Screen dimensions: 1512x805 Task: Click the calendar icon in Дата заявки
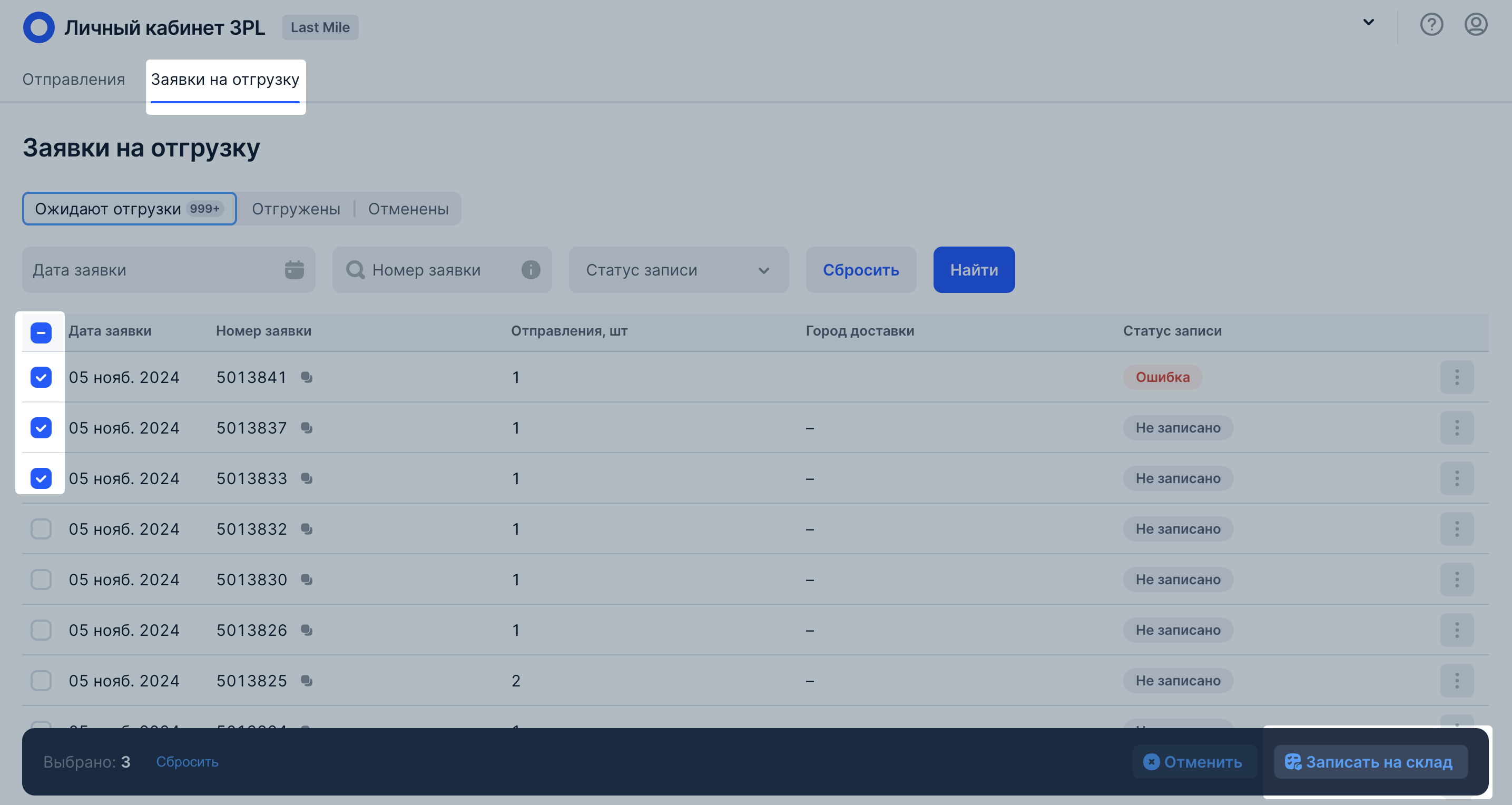294,270
